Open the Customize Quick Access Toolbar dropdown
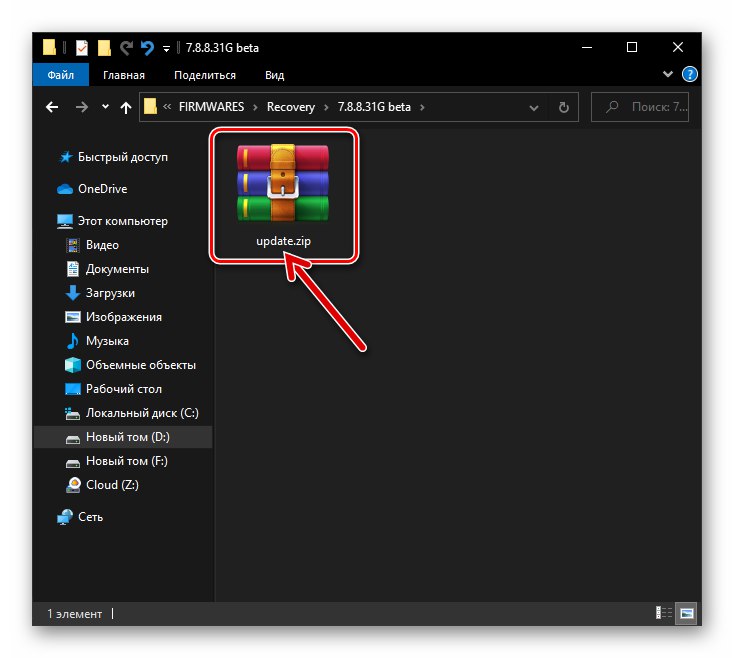 point(166,49)
